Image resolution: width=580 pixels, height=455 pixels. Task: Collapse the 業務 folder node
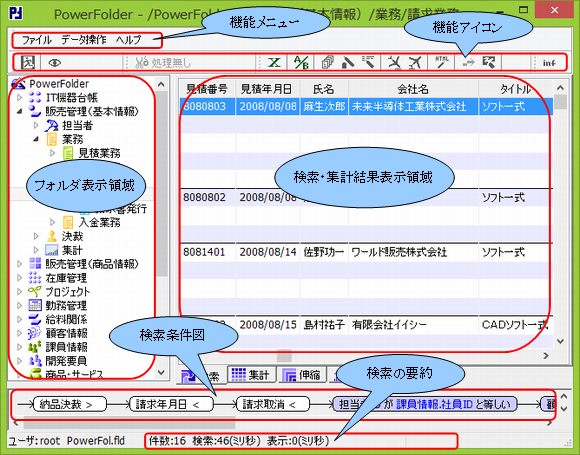(36, 139)
